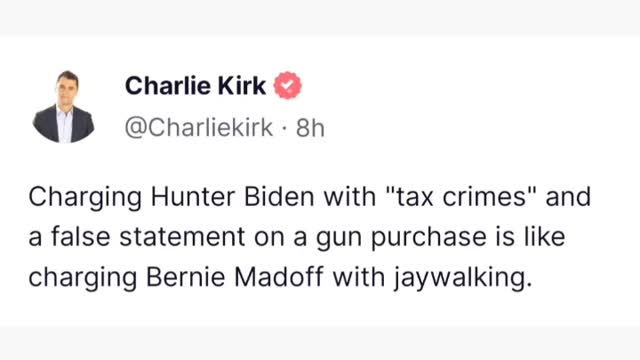The image size is (640, 360).
Task: Click the word "with" before "jaywalking"
Action: point(359,277)
